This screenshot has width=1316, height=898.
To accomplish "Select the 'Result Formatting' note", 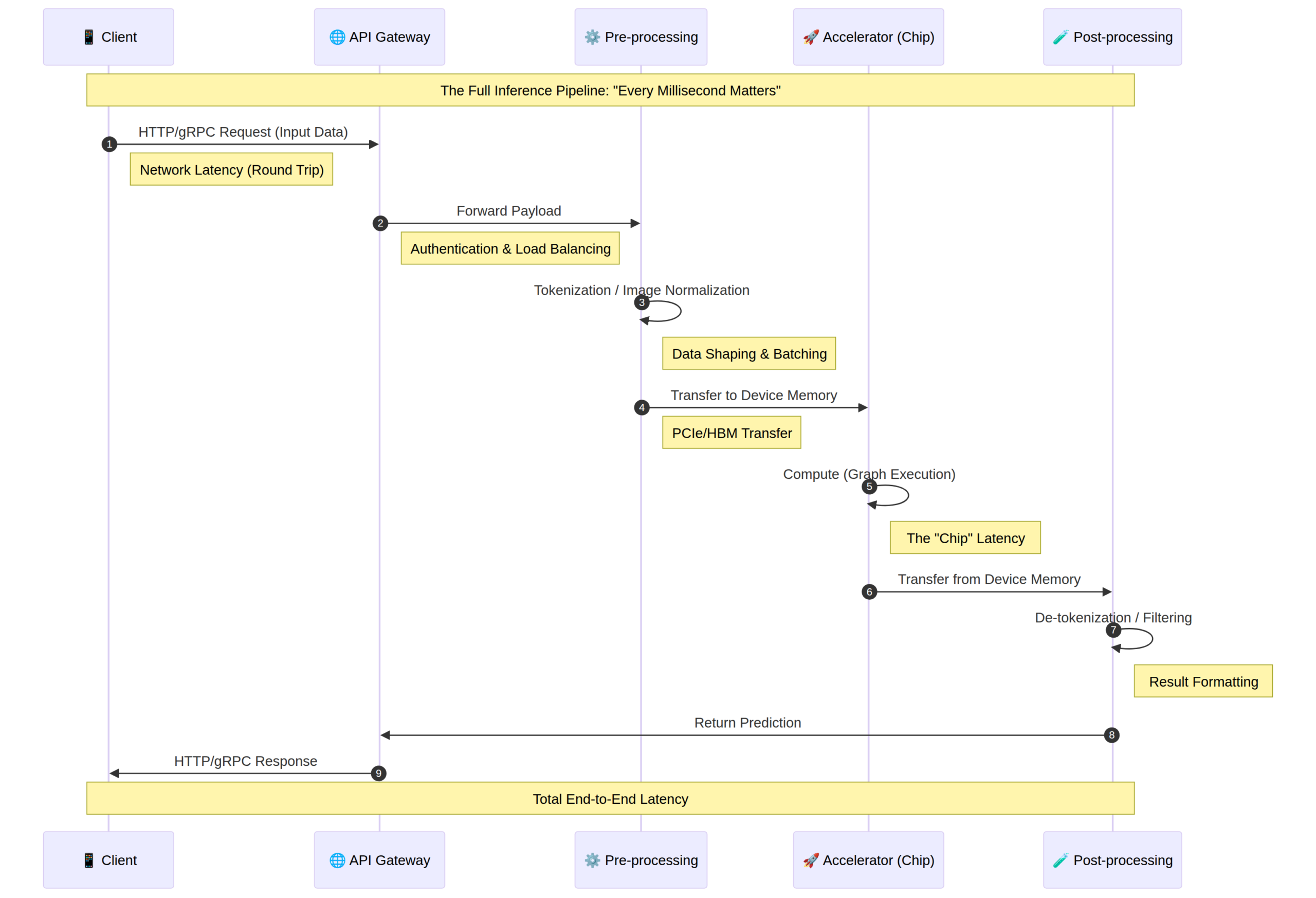I will tap(1203, 681).
